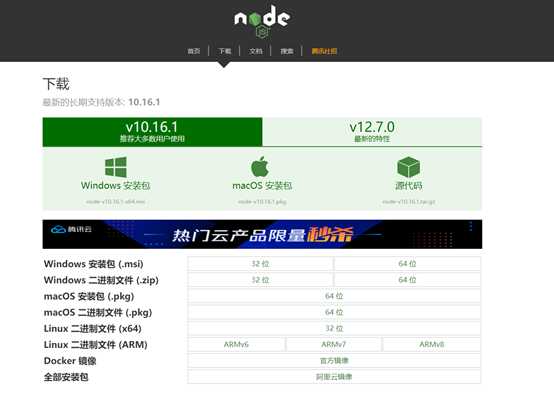Choose 32 位 for Linux 二进制文件 (x64)
This screenshot has height=399, width=554.
(x=334, y=328)
